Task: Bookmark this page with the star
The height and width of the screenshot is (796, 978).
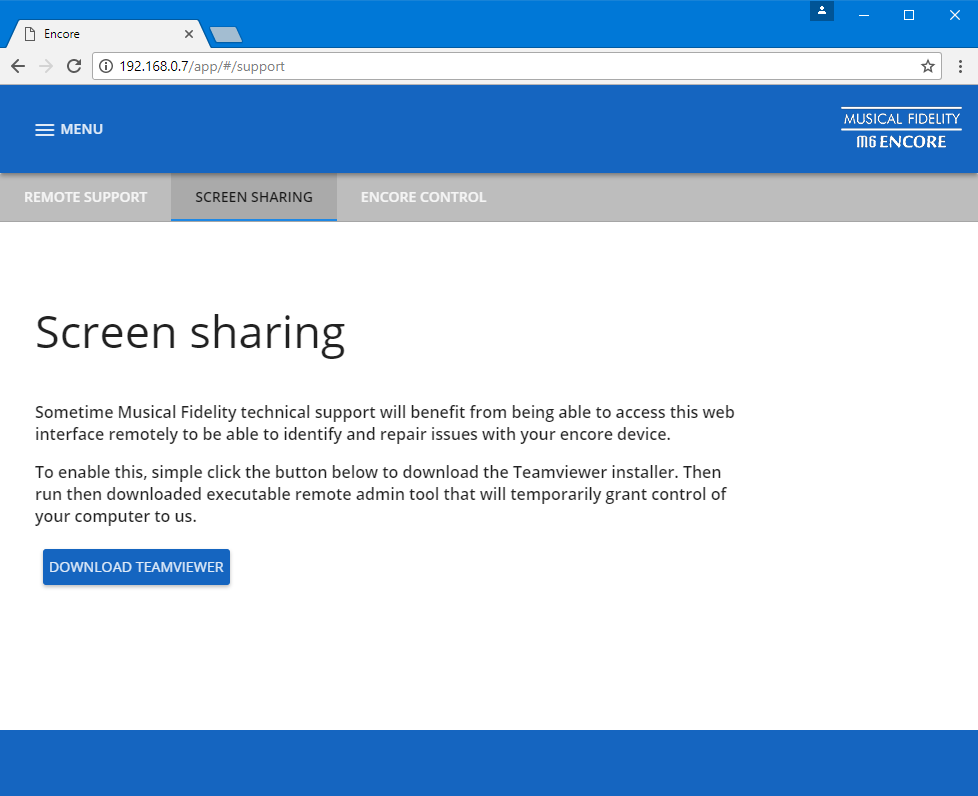Action: pos(927,66)
